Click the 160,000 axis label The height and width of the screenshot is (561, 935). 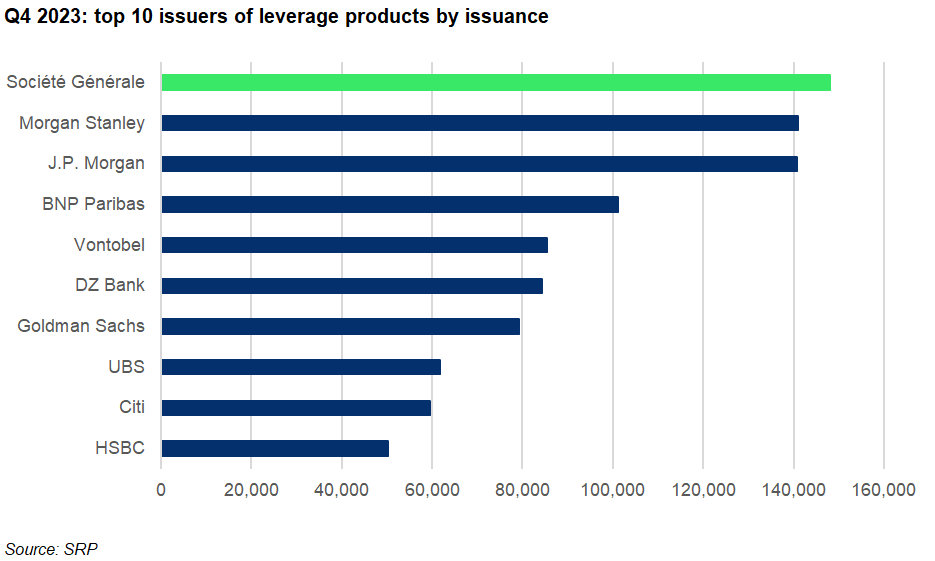click(884, 490)
